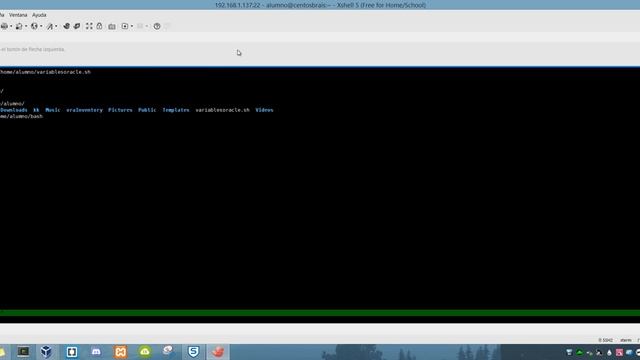Open the terminal app in taskbar
This screenshot has width=640, height=360.
pos(23,351)
